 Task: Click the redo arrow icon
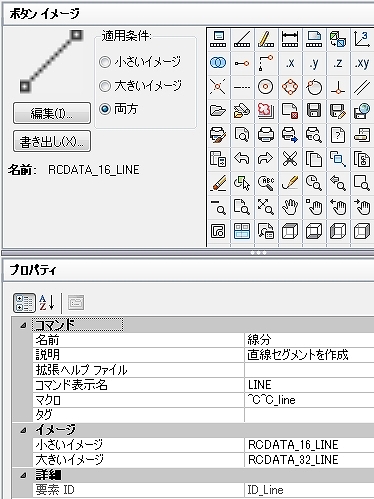(x=266, y=159)
